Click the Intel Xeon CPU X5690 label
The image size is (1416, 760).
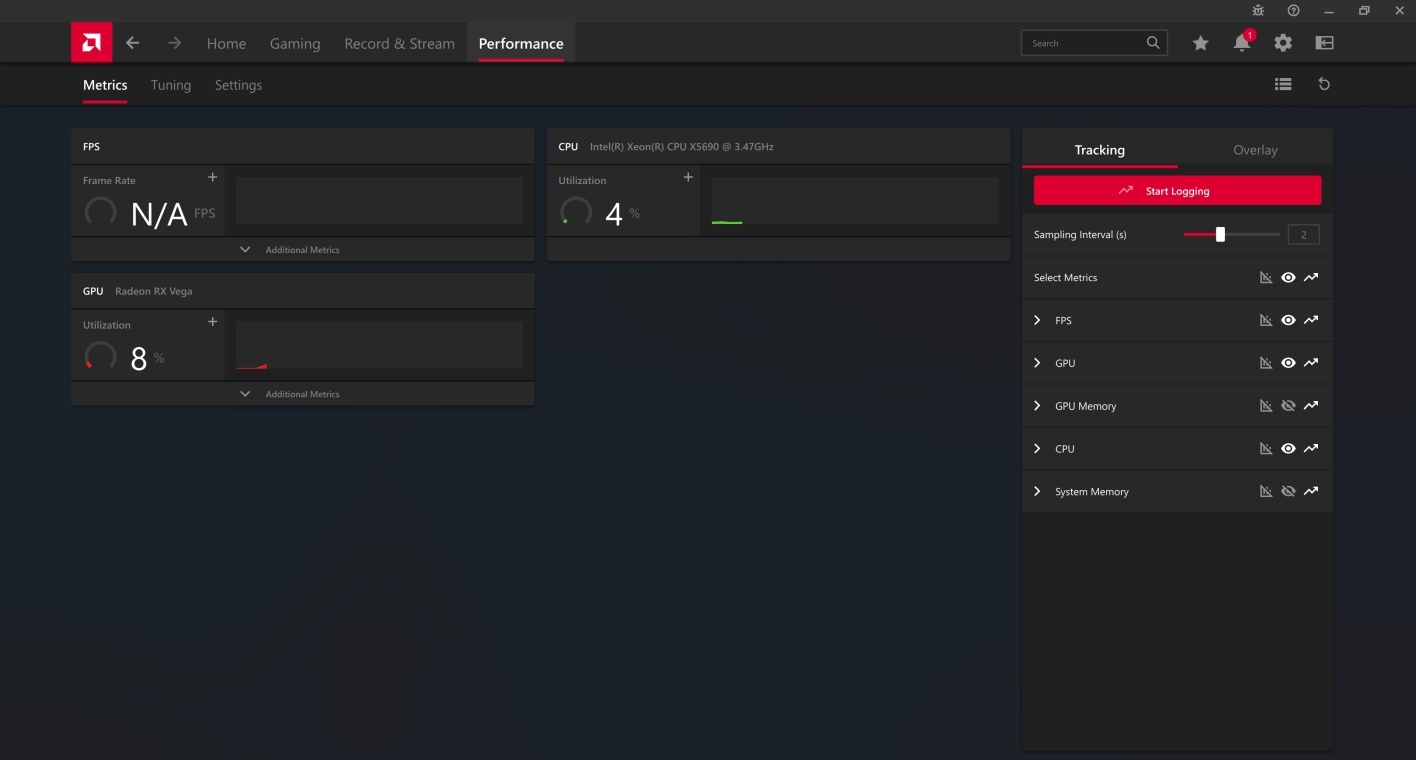tap(682, 146)
